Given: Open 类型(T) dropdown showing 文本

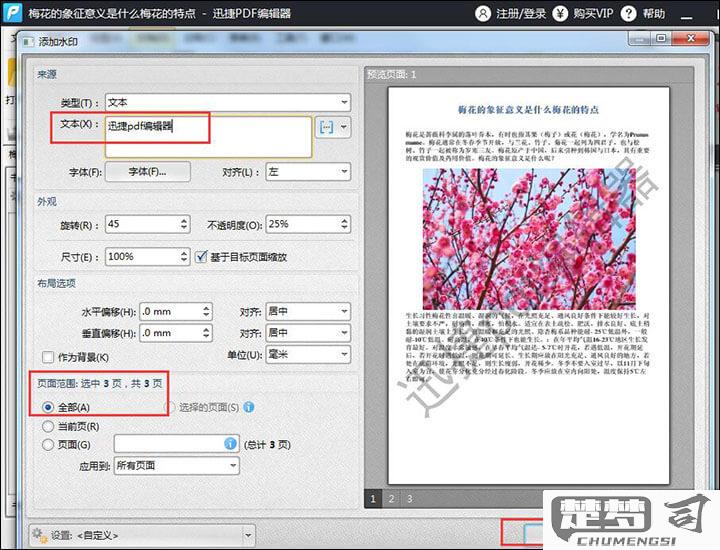Looking at the screenshot, I should pyautogui.click(x=228, y=102).
